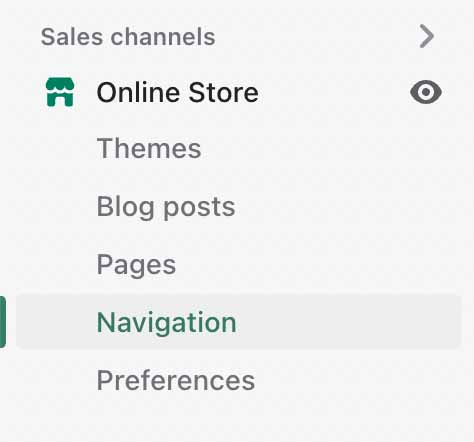Open the Themes section
Viewport: 474px width, 442px height.
(149, 148)
